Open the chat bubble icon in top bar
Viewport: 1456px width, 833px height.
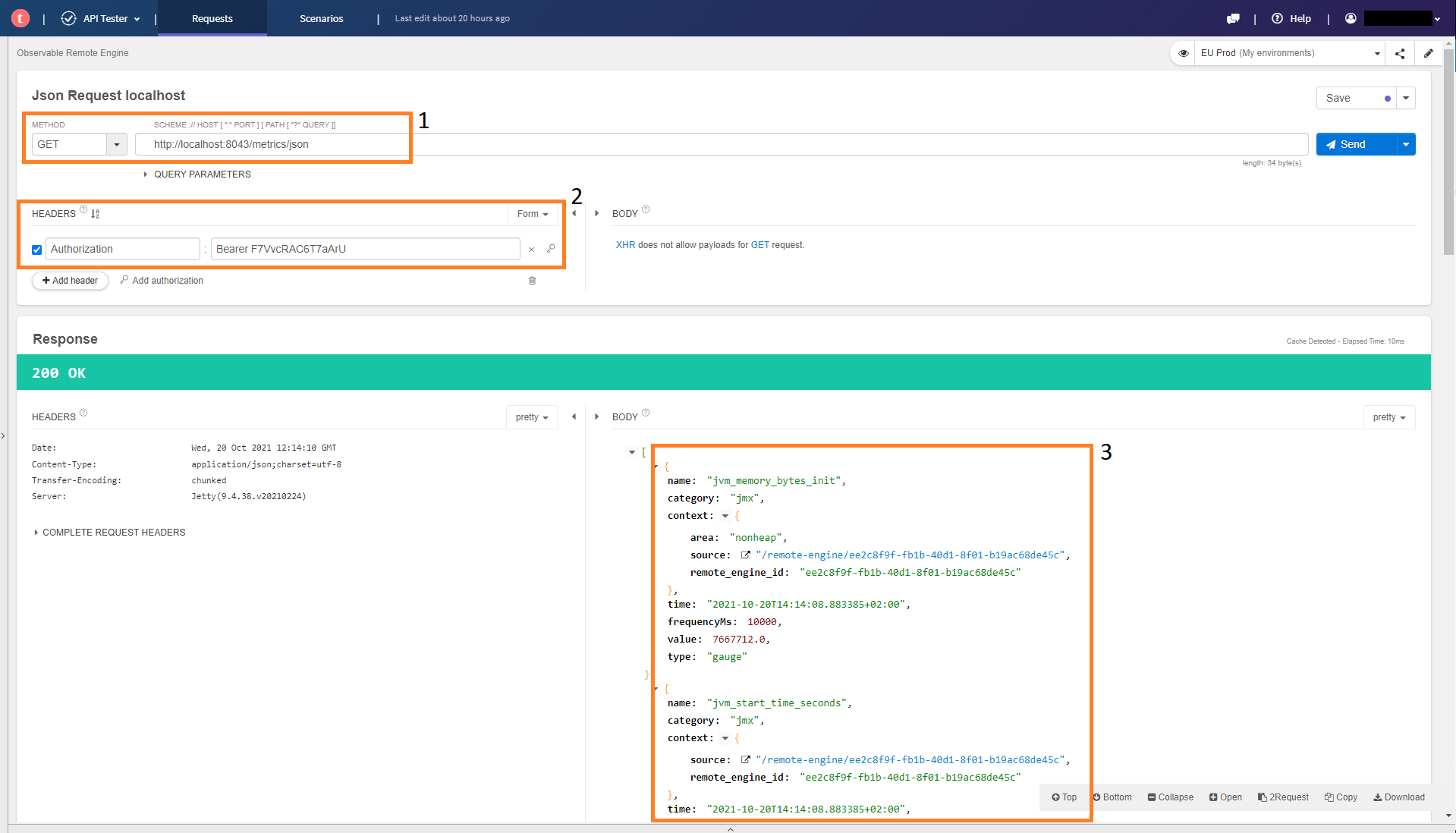coord(1233,18)
